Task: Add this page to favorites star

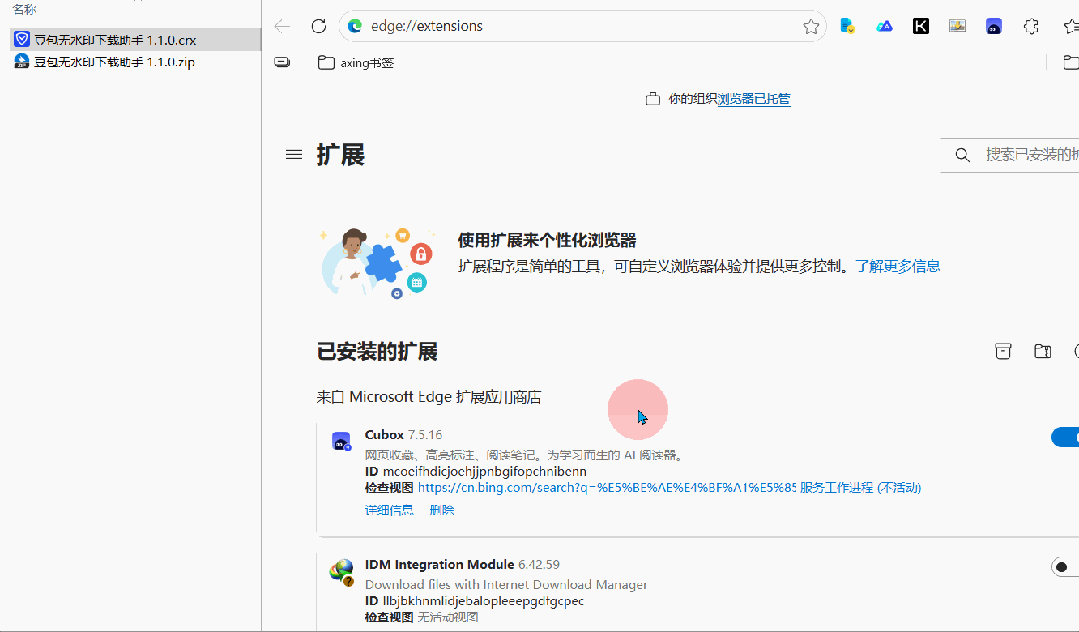Action: pos(811,26)
